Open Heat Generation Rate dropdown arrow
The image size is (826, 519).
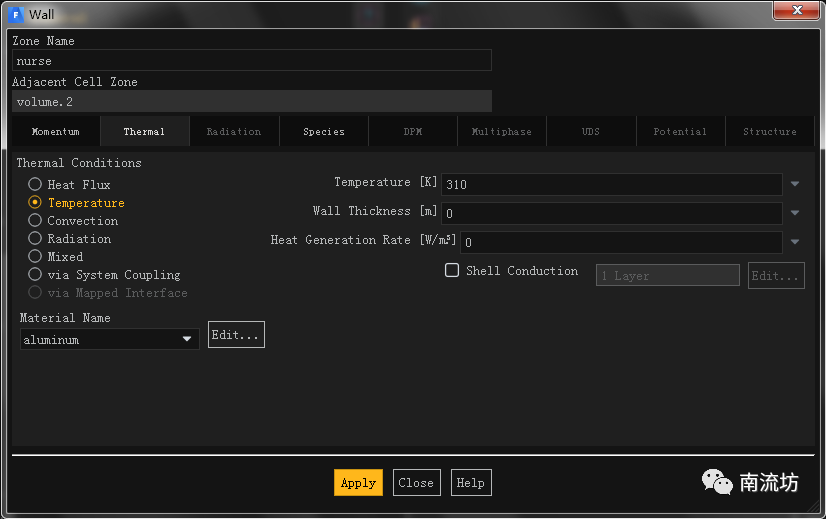(795, 242)
